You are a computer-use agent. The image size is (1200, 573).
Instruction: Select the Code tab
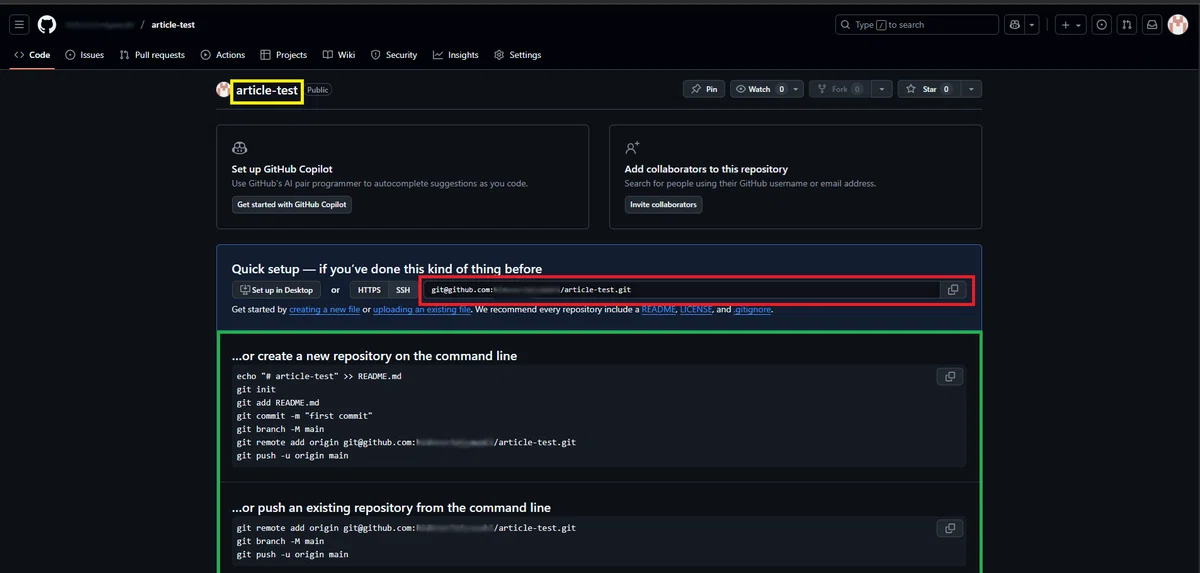tap(32, 55)
